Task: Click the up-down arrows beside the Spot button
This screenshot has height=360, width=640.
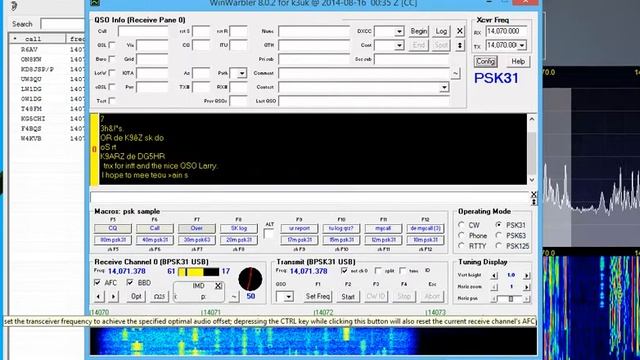Action: pyautogui.click(x=460, y=45)
